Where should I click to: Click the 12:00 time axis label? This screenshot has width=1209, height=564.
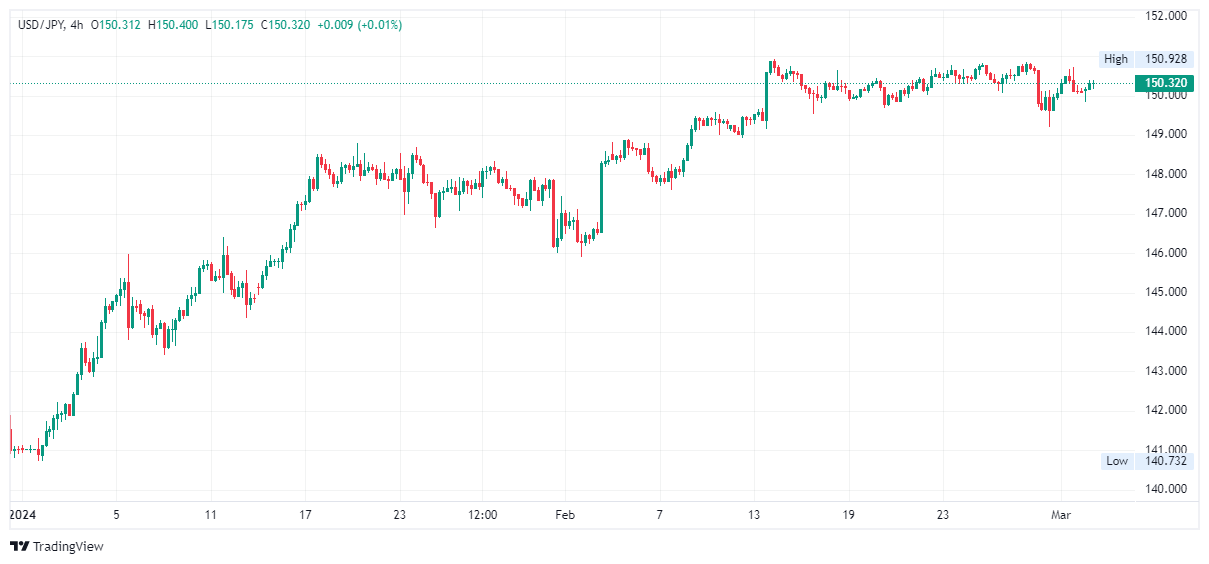[x=482, y=514]
